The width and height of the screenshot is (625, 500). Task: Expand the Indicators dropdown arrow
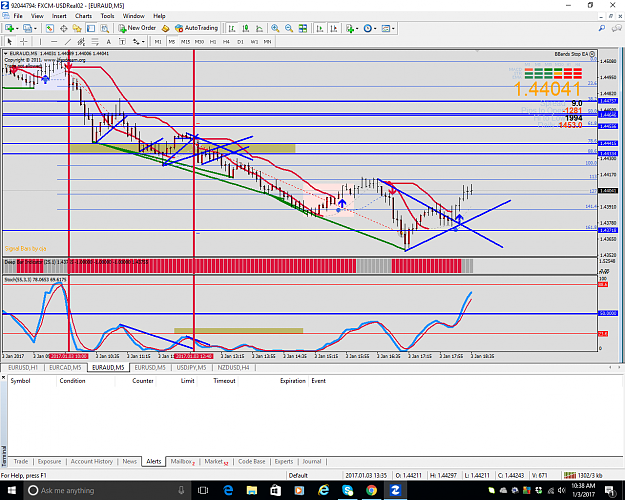357,29
